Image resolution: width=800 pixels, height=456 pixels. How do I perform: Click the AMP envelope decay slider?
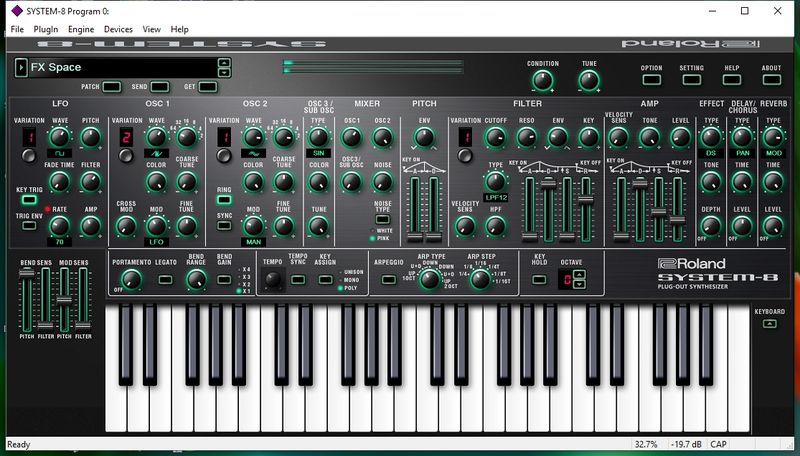(640, 185)
